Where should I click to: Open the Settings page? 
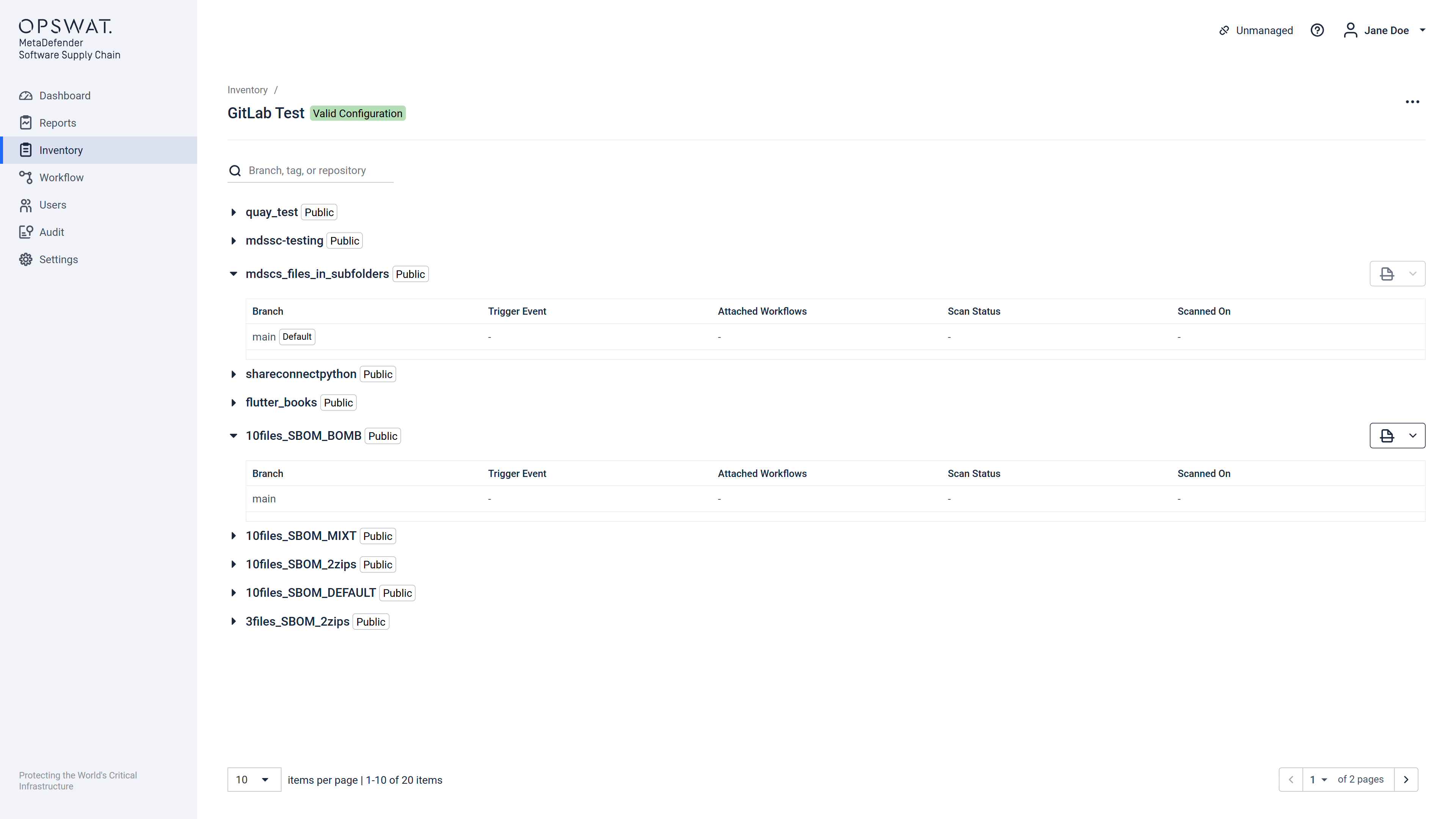coord(58,259)
